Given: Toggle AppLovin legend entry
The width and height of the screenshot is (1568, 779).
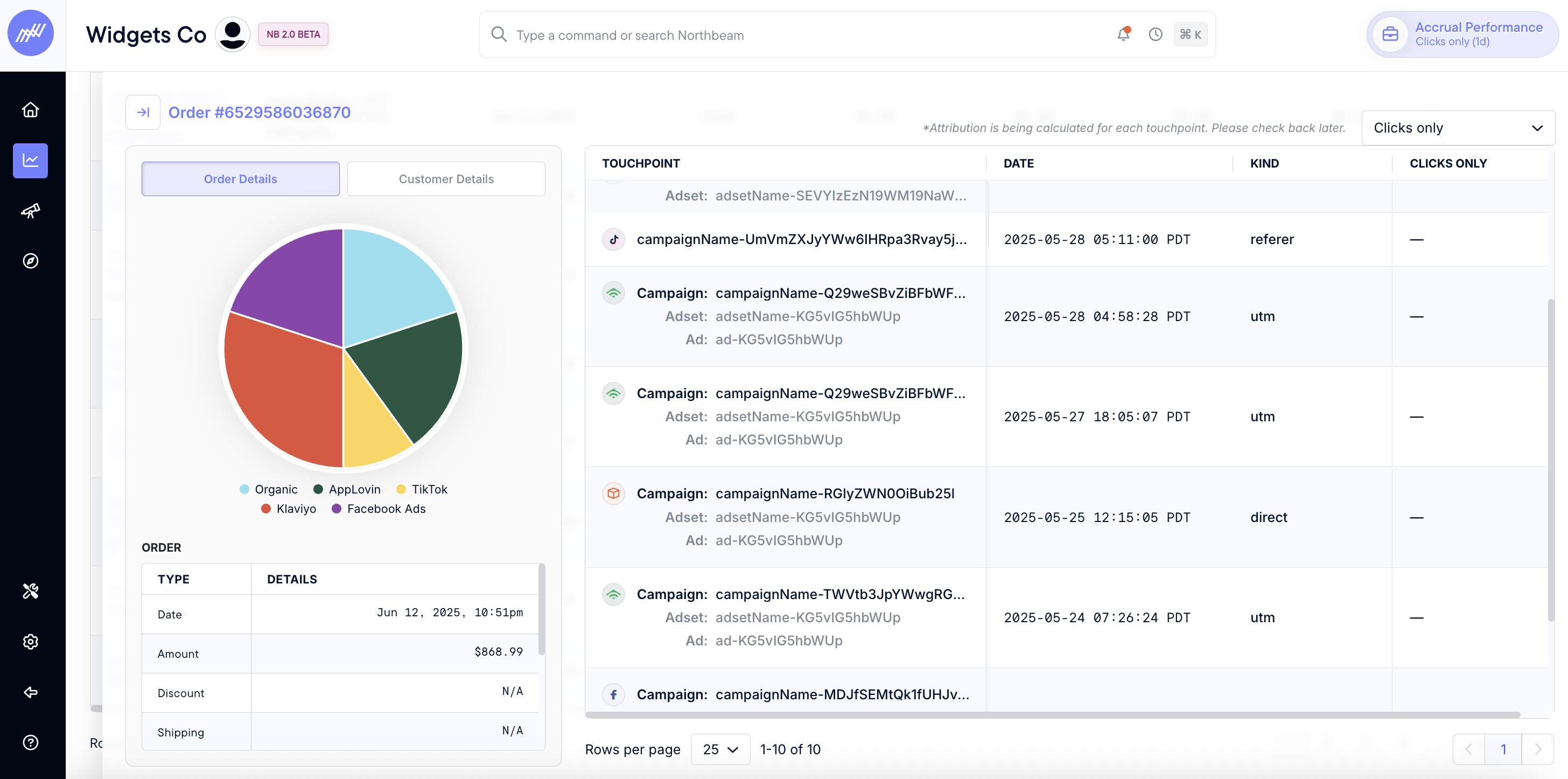Looking at the screenshot, I should [x=347, y=489].
